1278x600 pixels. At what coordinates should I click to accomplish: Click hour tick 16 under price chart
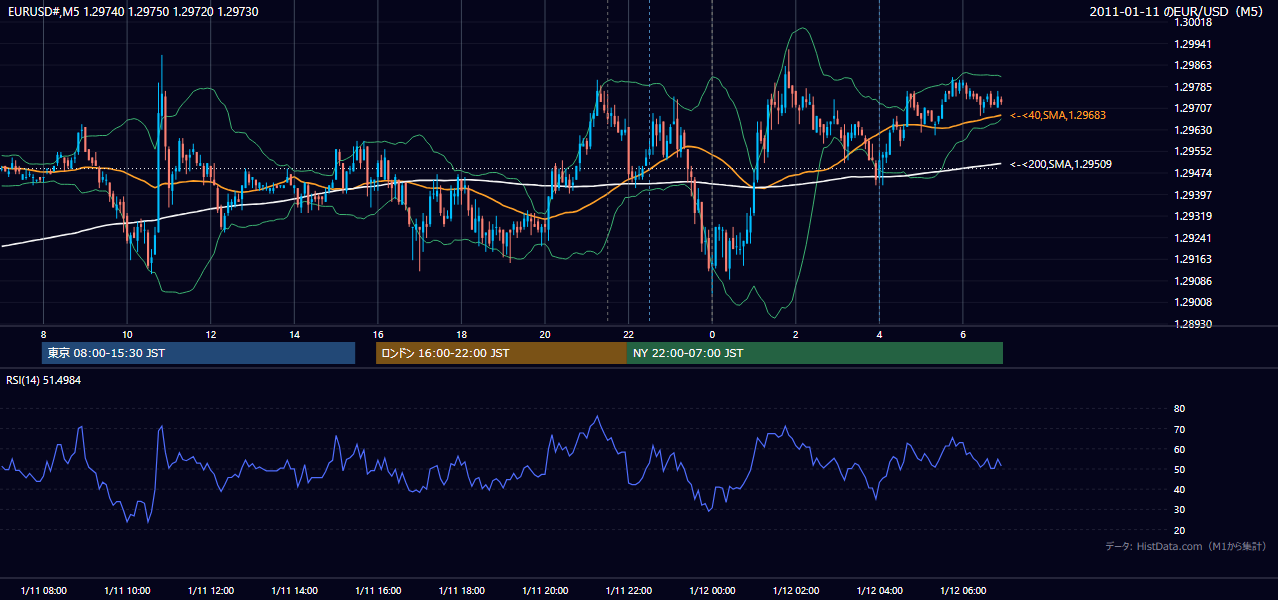378,334
